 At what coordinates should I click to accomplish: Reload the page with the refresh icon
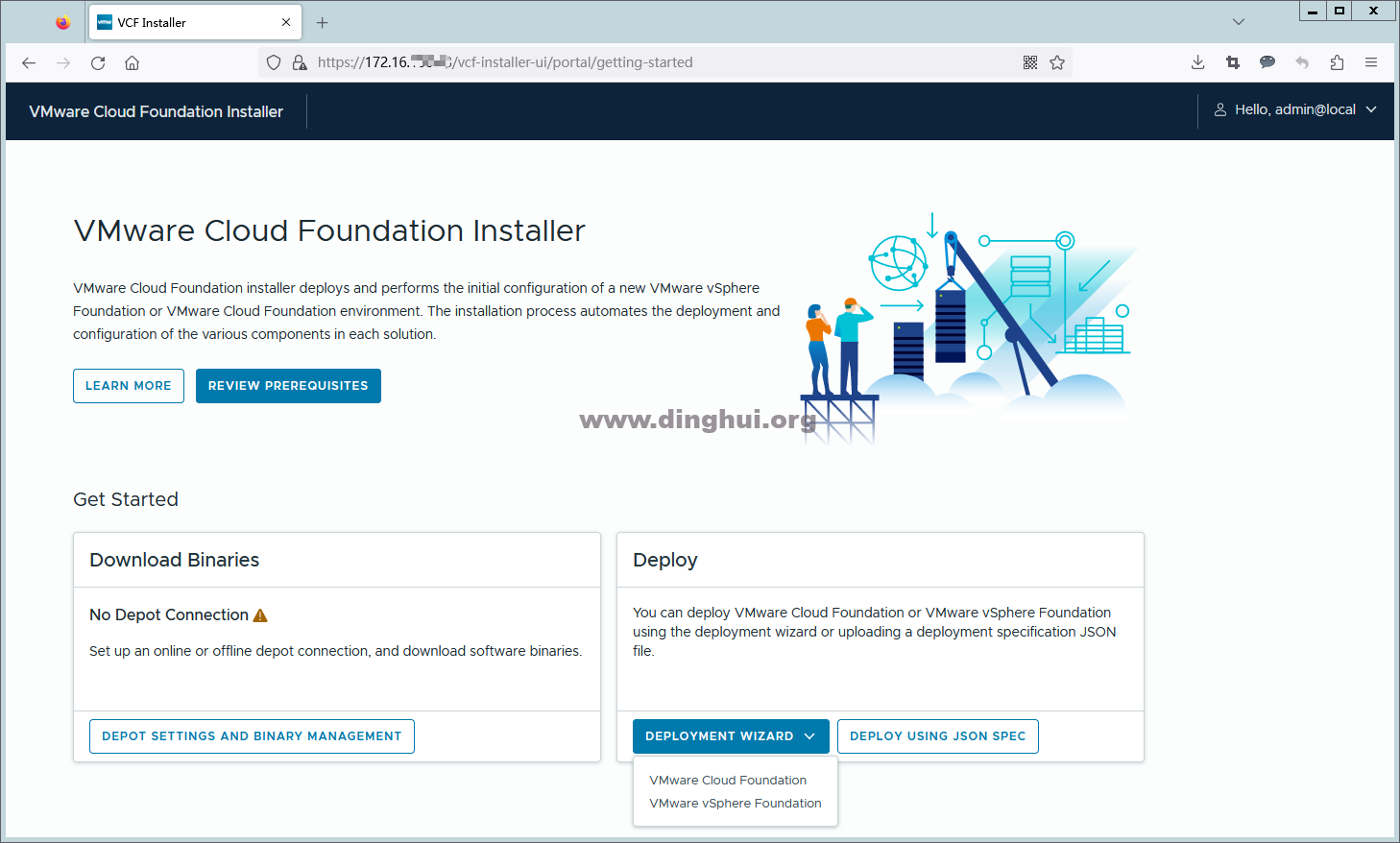[x=98, y=63]
